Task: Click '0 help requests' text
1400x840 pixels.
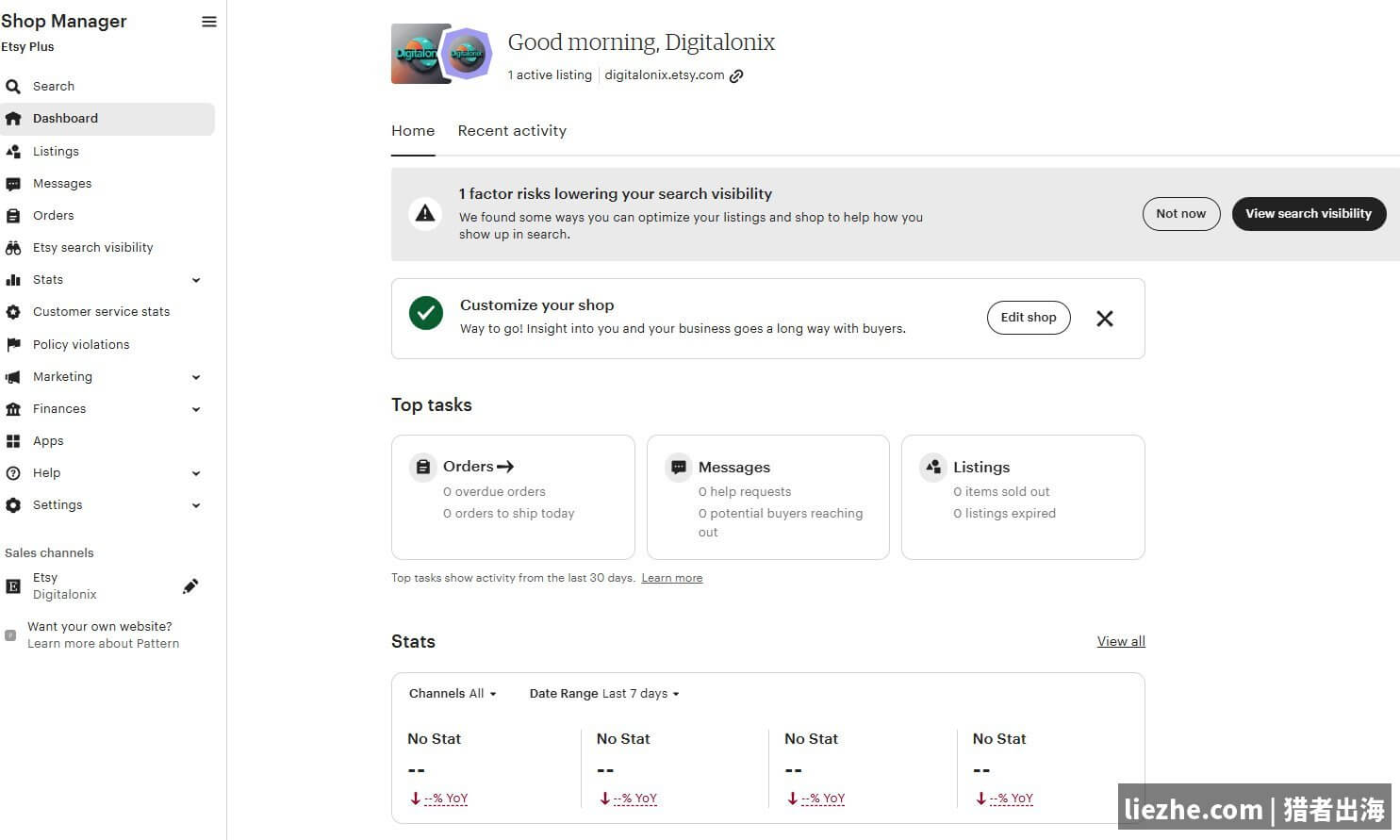Action: (745, 492)
